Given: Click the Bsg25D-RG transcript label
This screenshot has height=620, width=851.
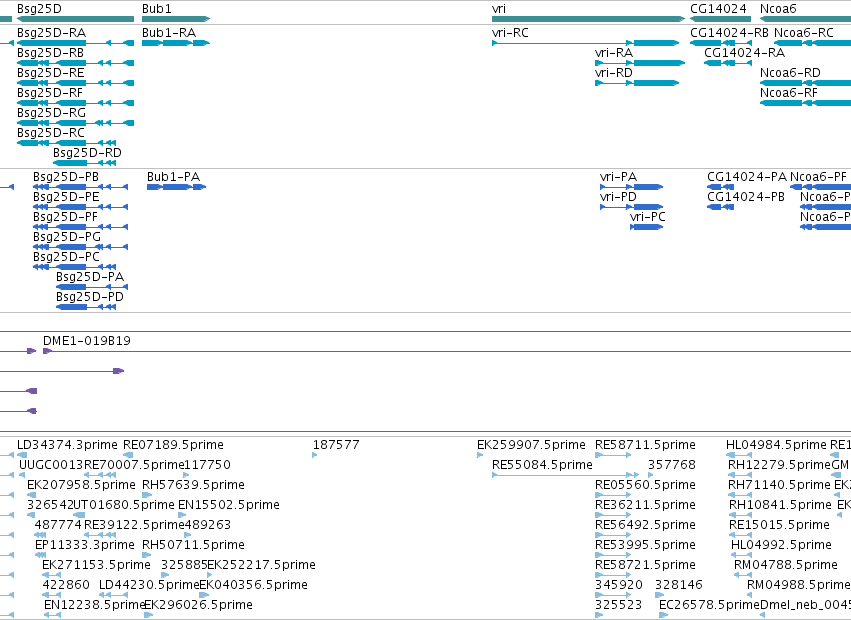Looking at the screenshot, I should [51, 113].
